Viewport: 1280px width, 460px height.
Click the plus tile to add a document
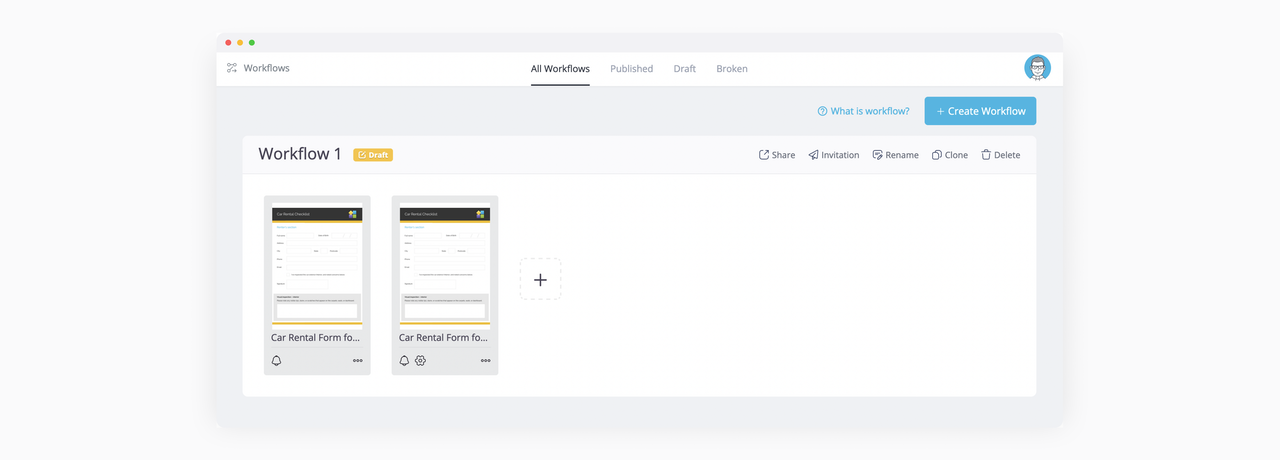click(540, 279)
